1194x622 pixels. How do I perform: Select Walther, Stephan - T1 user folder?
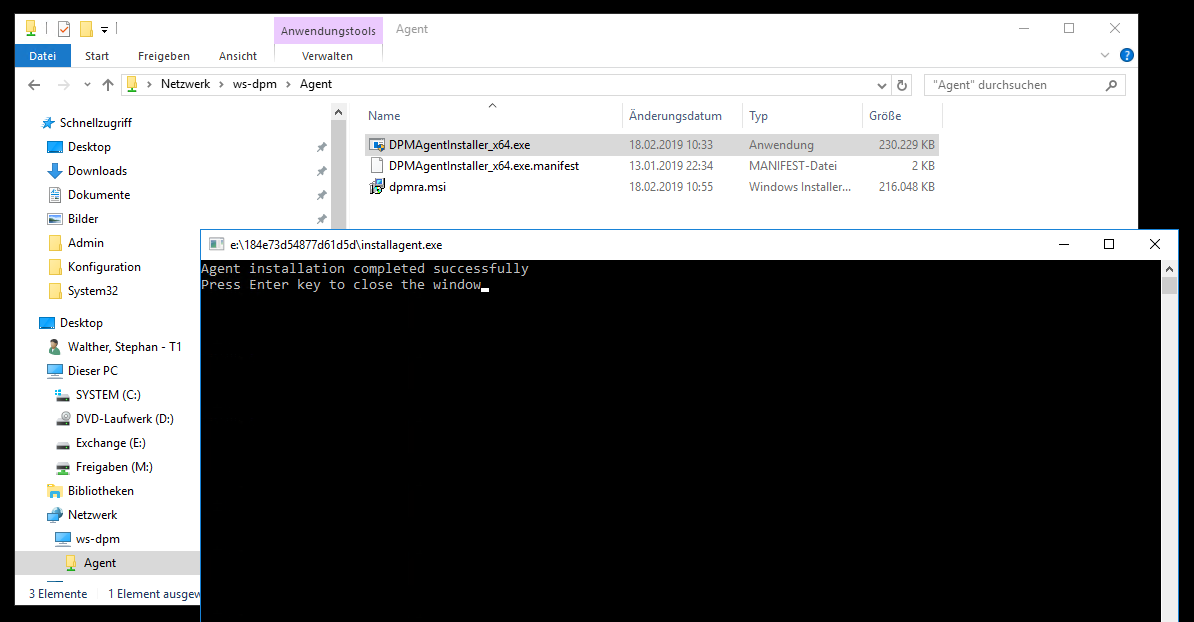(x=124, y=346)
